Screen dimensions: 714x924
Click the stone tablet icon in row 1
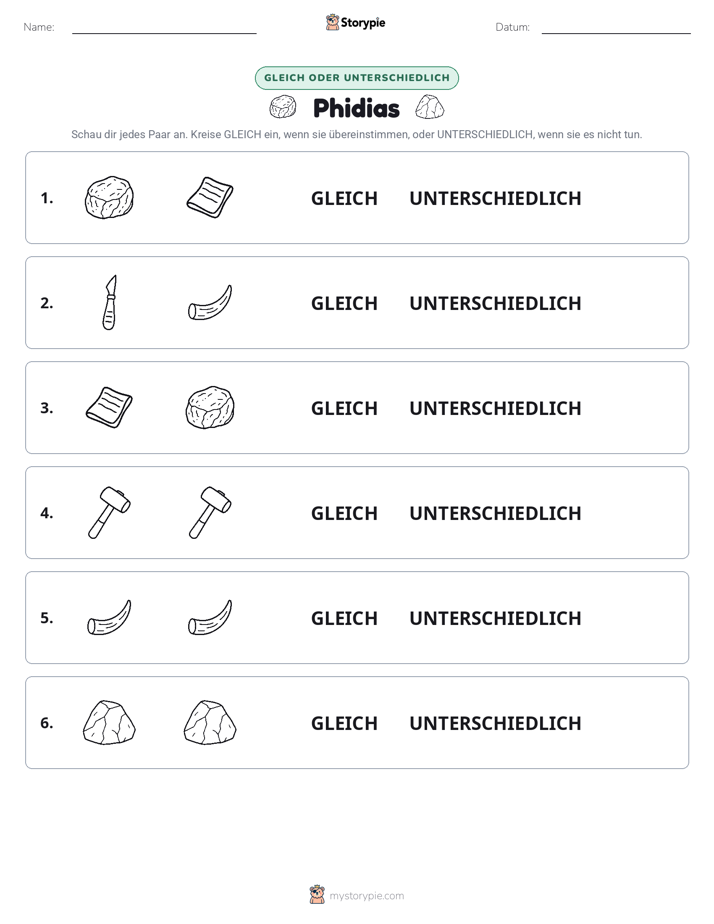tap(210, 197)
